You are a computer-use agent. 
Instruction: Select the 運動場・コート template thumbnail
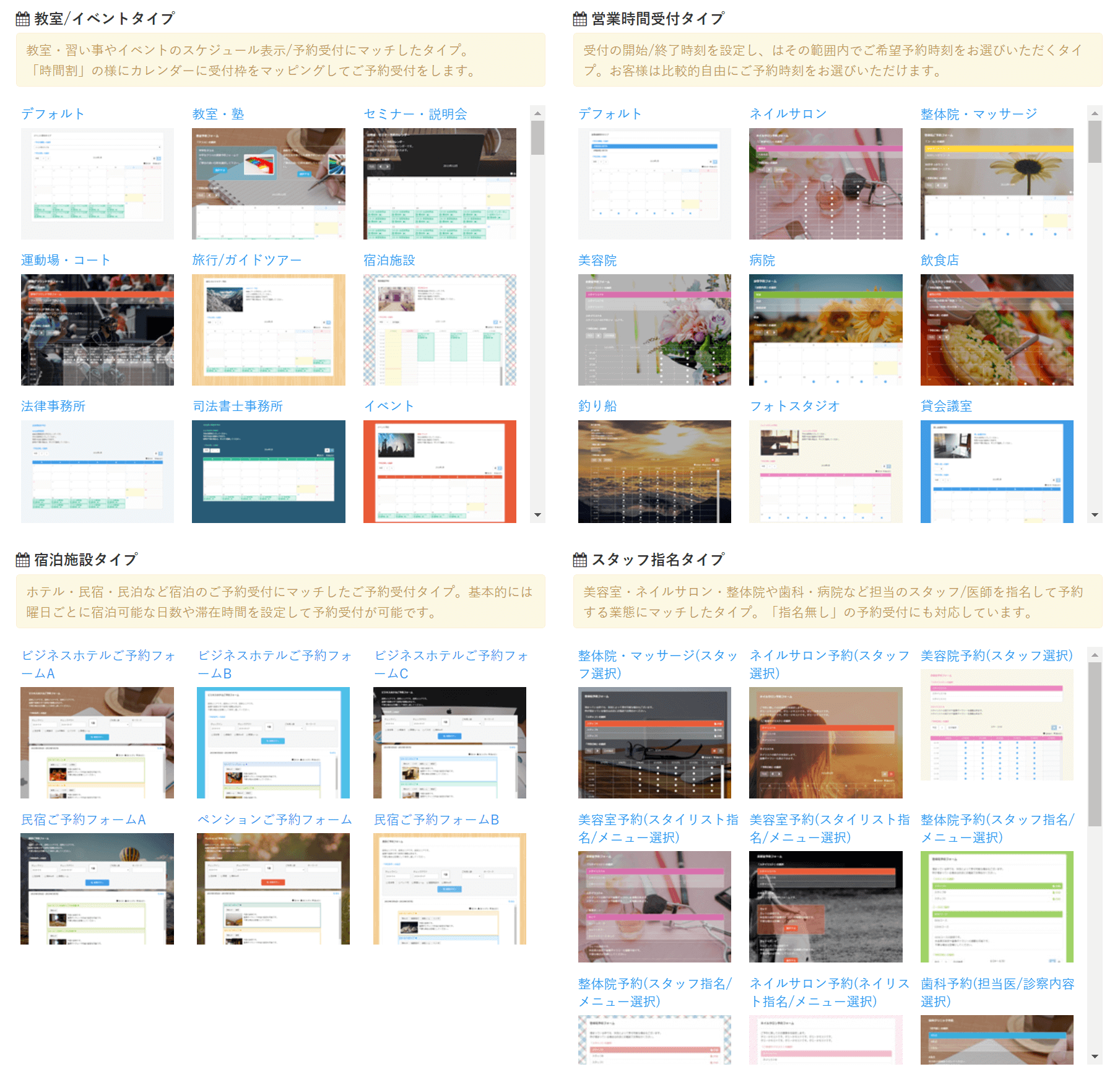[x=97, y=330]
